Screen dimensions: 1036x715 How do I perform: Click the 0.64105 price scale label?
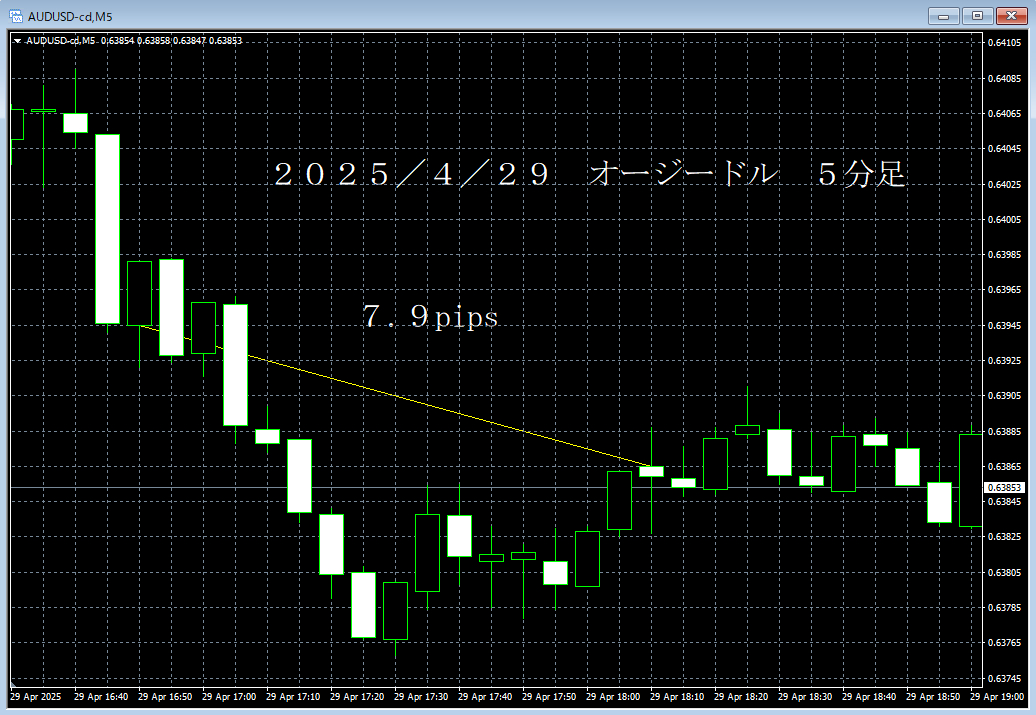click(1004, 42)
